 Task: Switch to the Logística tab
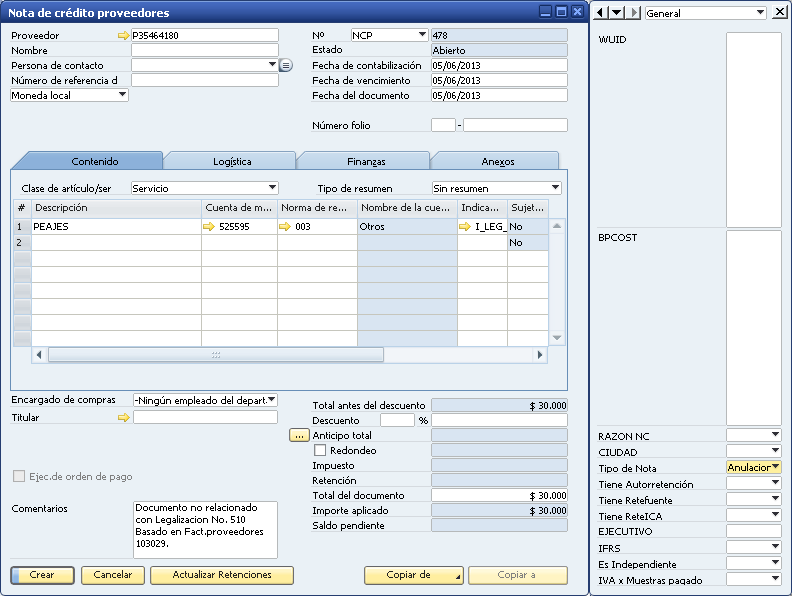click(x=232, y=161)
